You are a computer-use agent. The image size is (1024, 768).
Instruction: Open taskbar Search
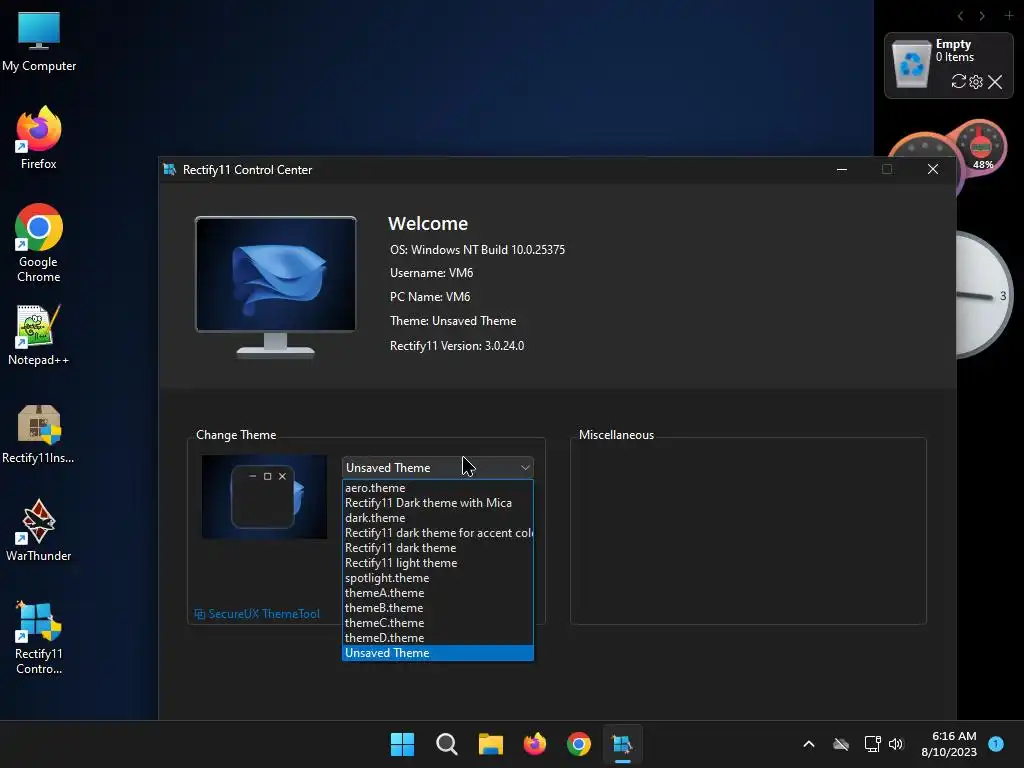[447, 744]
